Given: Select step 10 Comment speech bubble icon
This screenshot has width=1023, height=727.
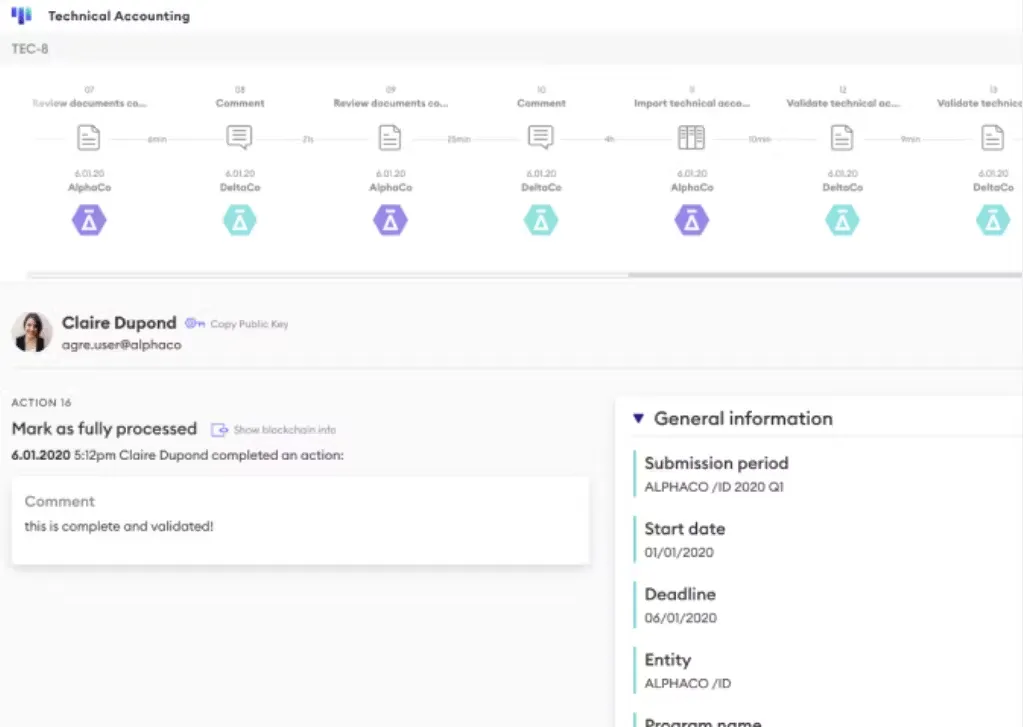Looking at the screenshot, I should [x=541, y=137].
